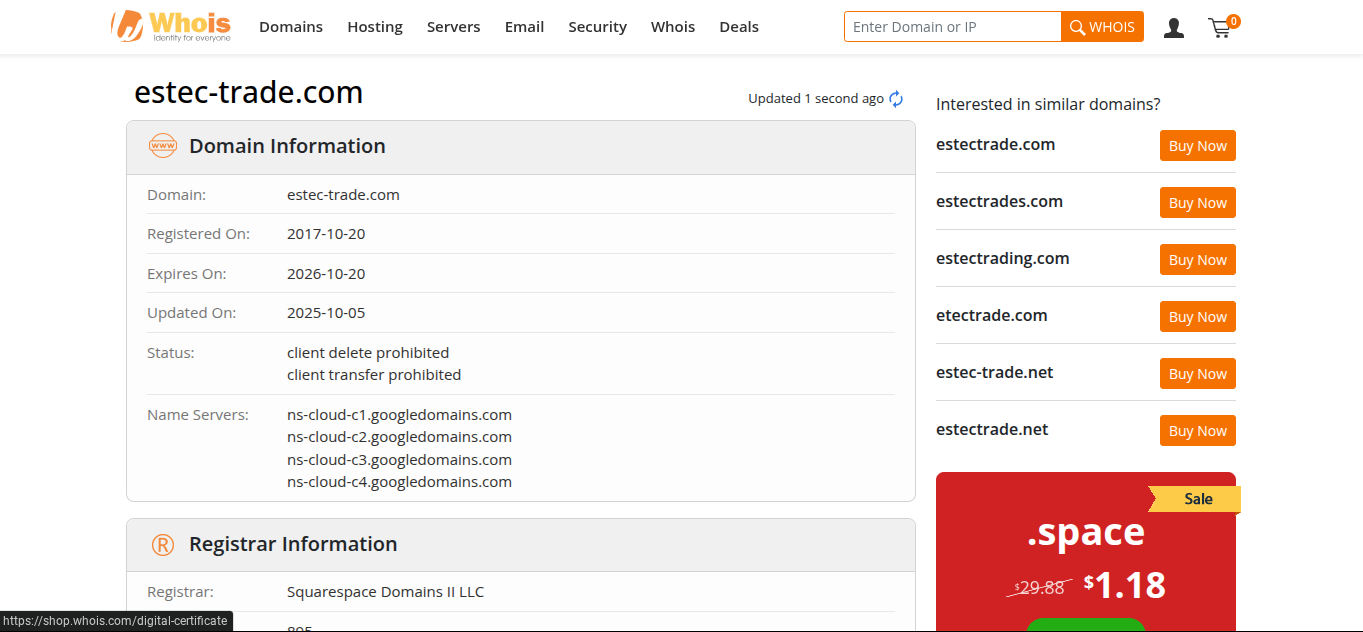The width and height of the screenshot is (1363, 632).
Task: Open the Servers menu
Action: pyautogui.click(x=453, y=27)
